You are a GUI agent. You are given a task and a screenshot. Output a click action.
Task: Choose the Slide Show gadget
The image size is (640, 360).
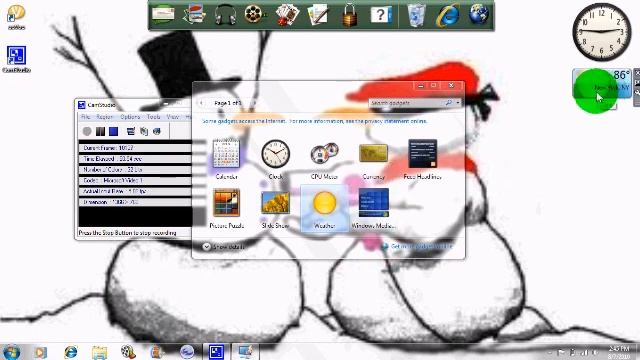point(276,208)
